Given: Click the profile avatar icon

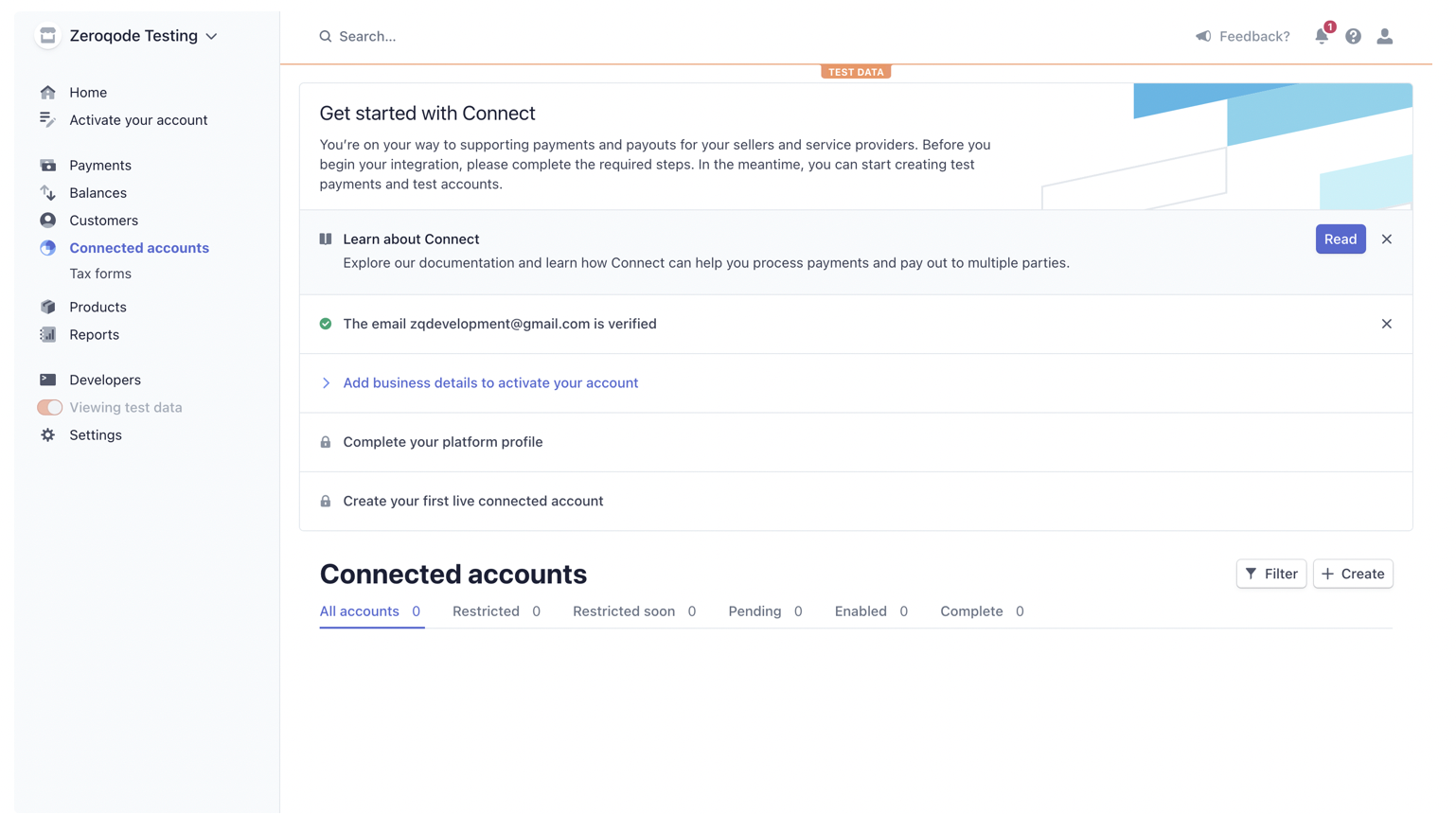Looking at the screenshot, I should [1385, 36].
